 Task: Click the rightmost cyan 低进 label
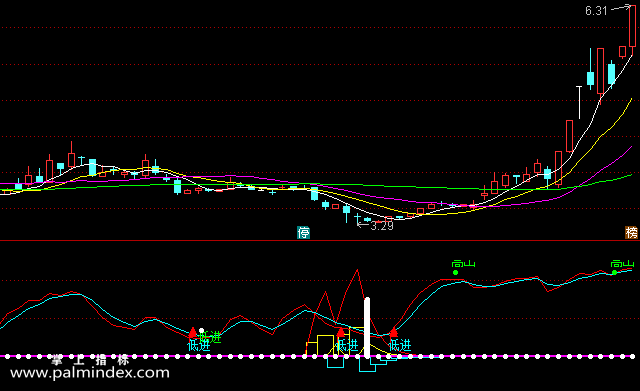tap(400, 345)
